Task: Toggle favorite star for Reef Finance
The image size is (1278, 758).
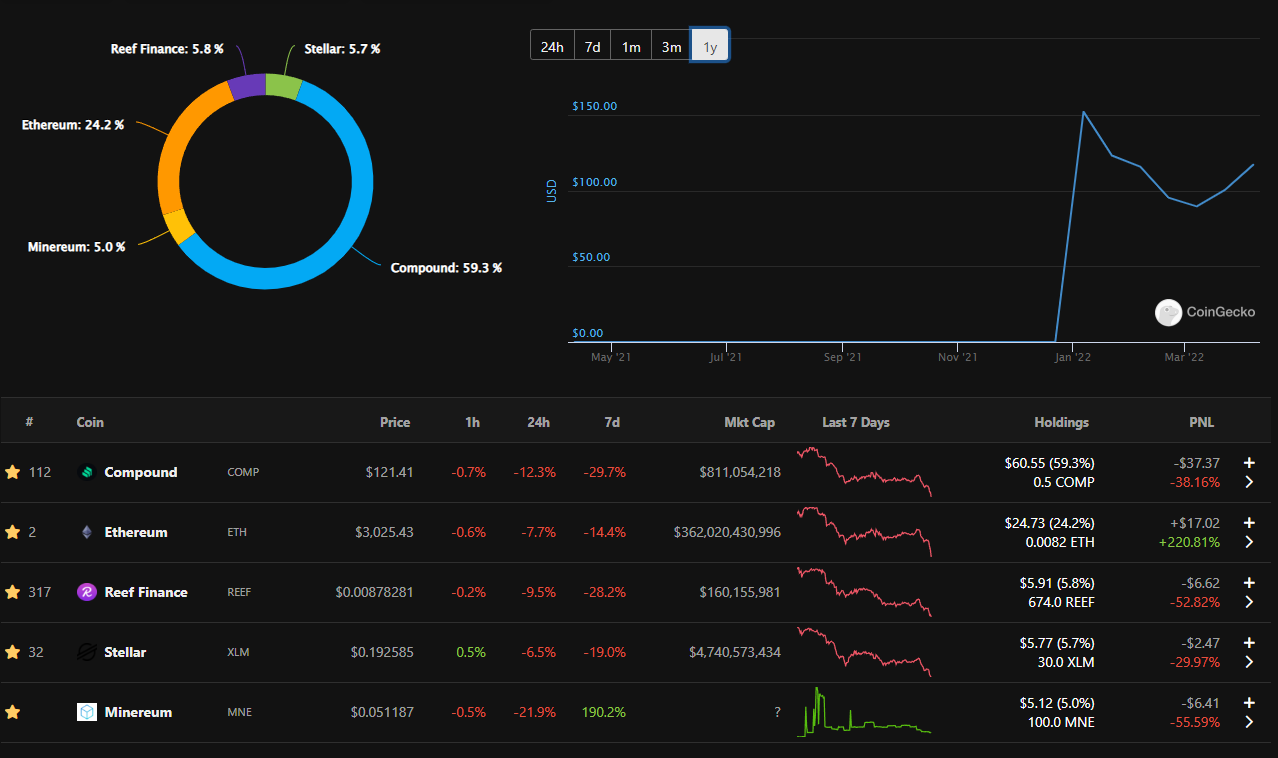Action: 13,592
